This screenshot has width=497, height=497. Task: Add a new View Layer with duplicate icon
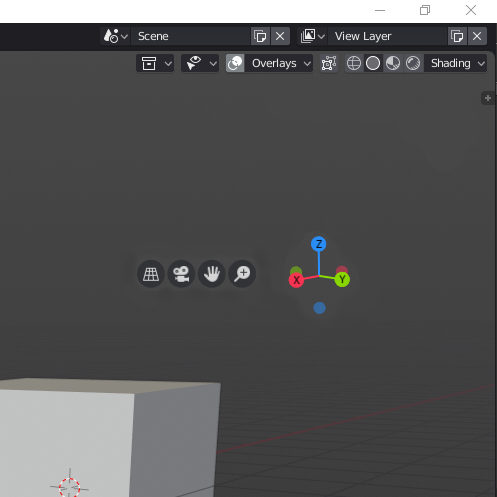(457, 36)
